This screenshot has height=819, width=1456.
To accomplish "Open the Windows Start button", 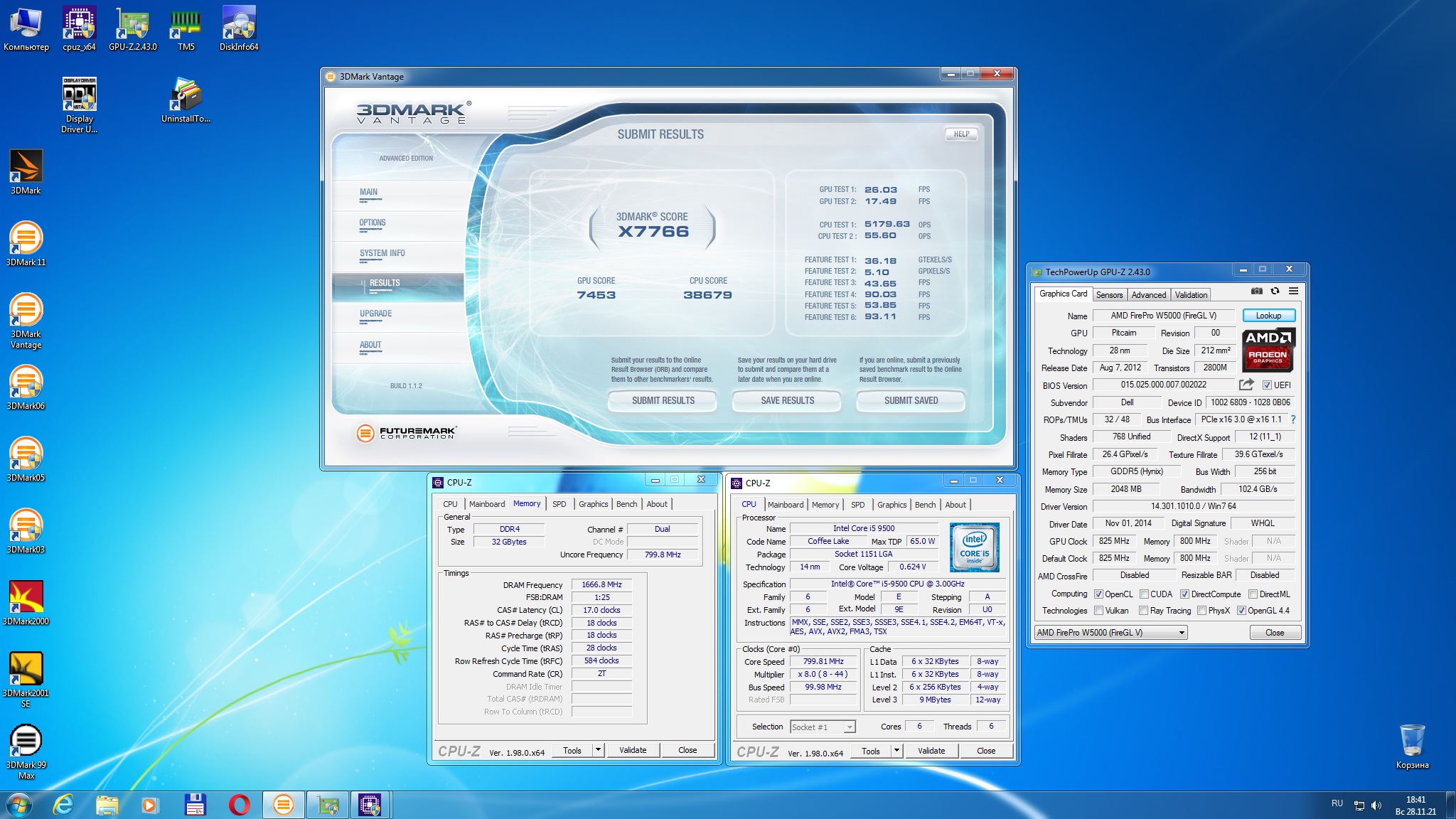I will pyautogui.click(x=18, y=805).
